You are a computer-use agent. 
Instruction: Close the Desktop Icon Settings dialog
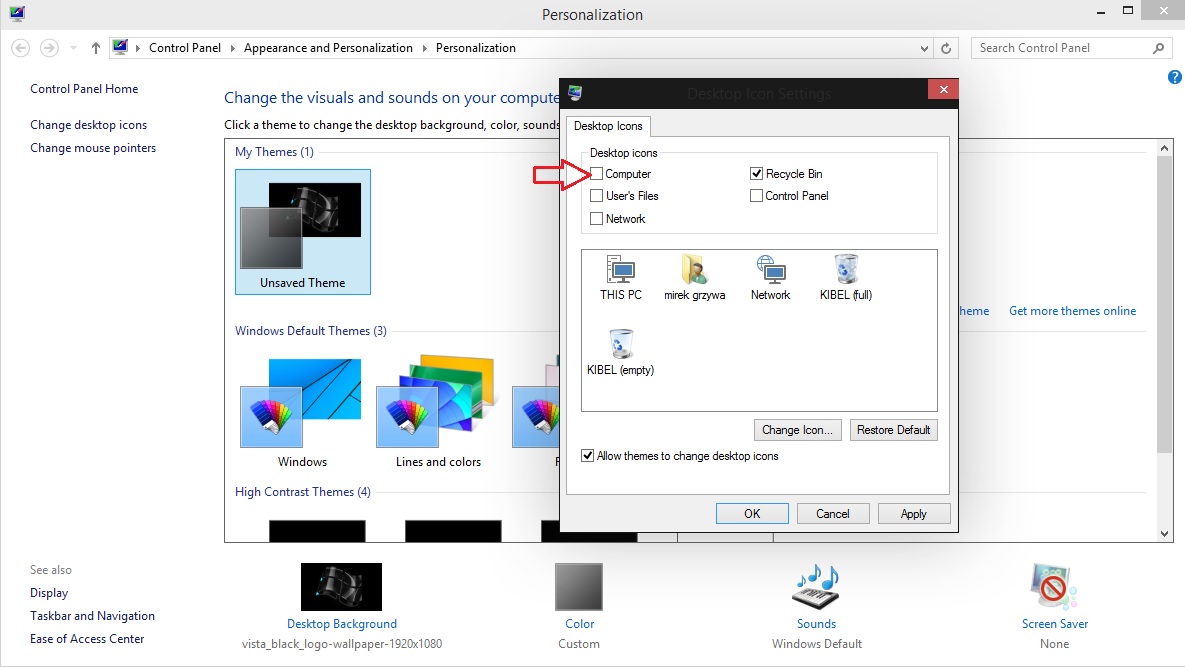(943, 88)
